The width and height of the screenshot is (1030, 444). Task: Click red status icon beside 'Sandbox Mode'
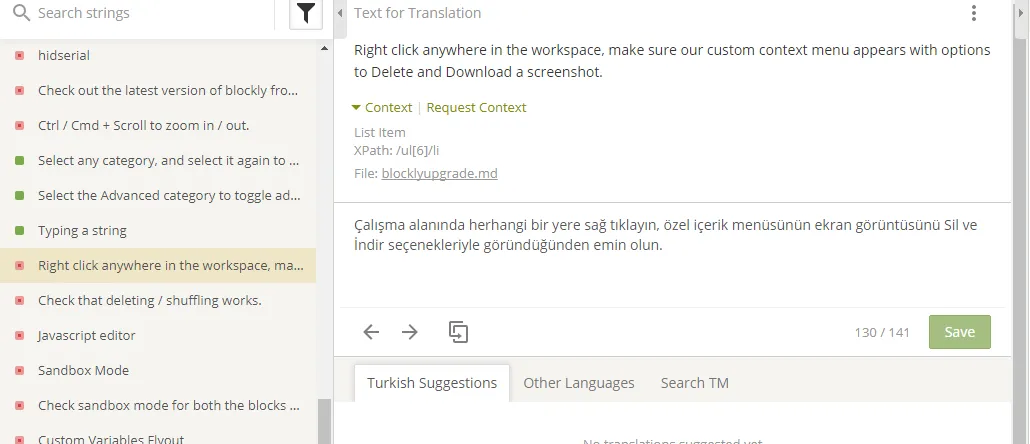(20, 370)
